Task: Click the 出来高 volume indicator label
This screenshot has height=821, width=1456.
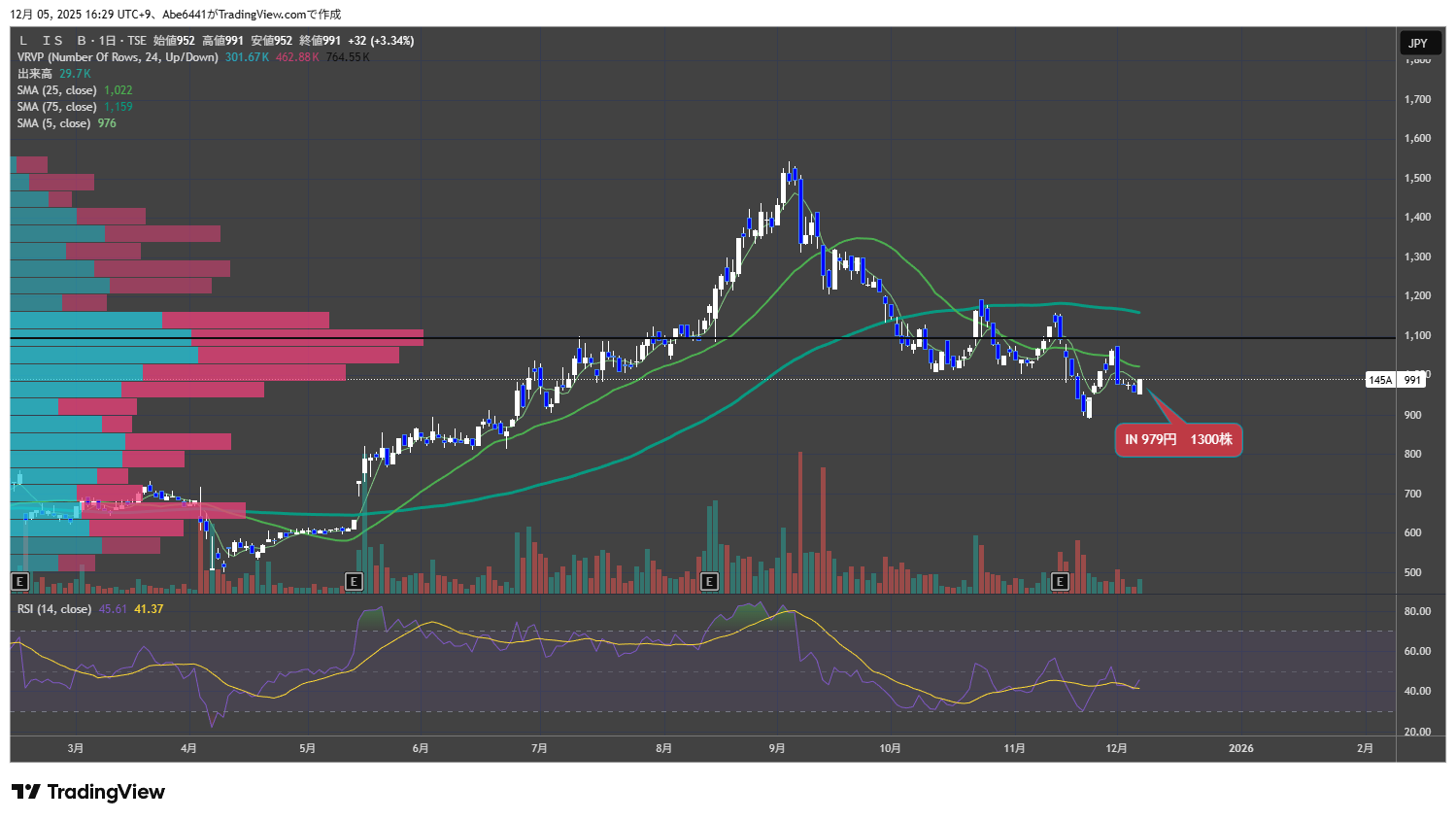Action: coord(35,74)
